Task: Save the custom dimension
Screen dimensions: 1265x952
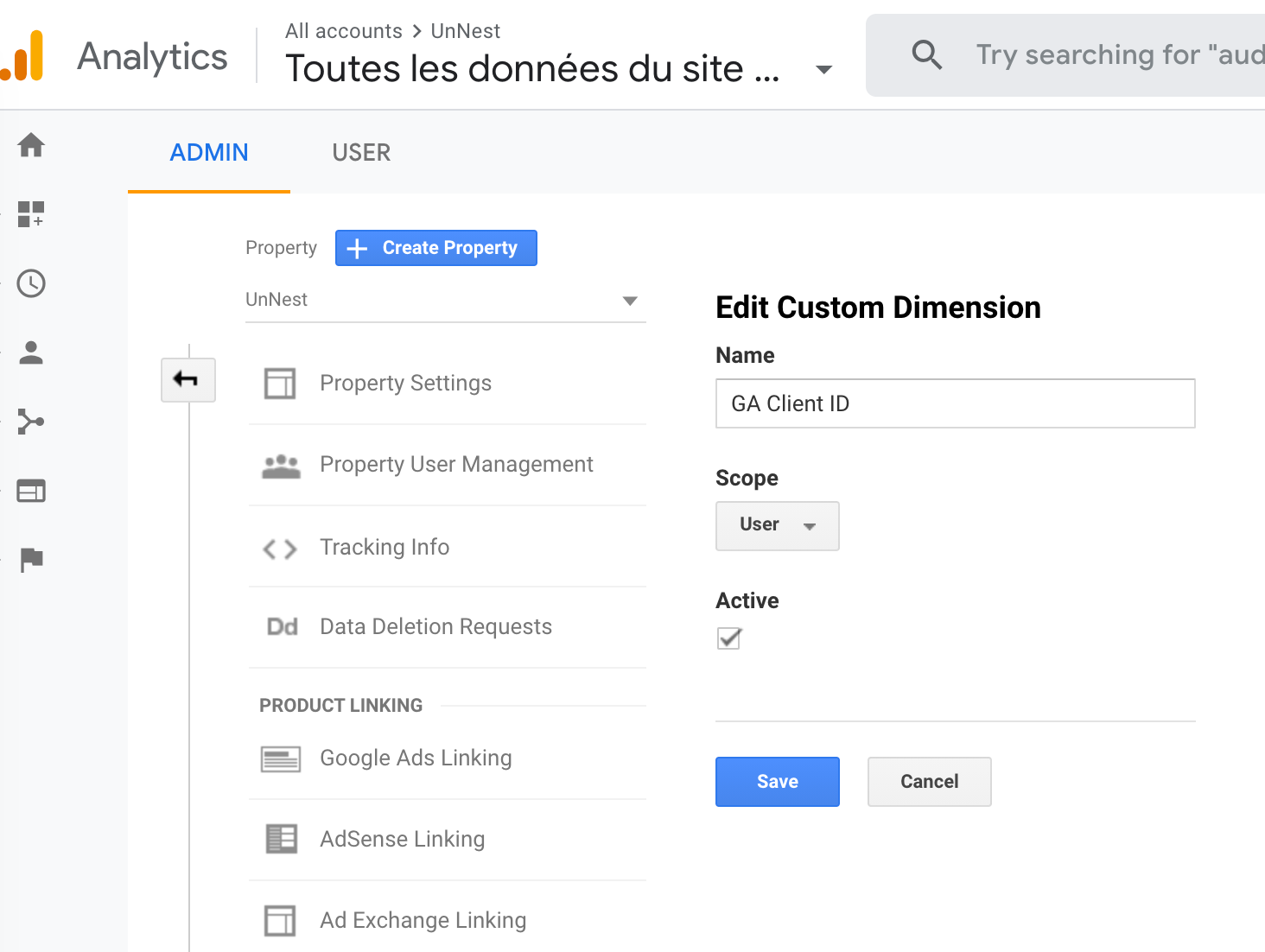Action: (778, 782)
